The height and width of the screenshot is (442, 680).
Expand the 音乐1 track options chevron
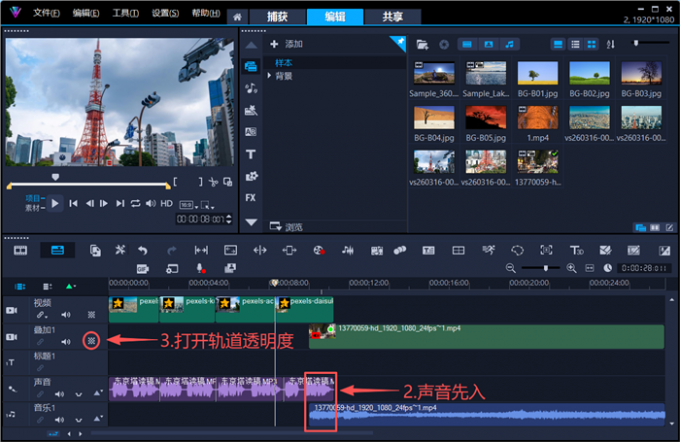(x=78, y=420)
